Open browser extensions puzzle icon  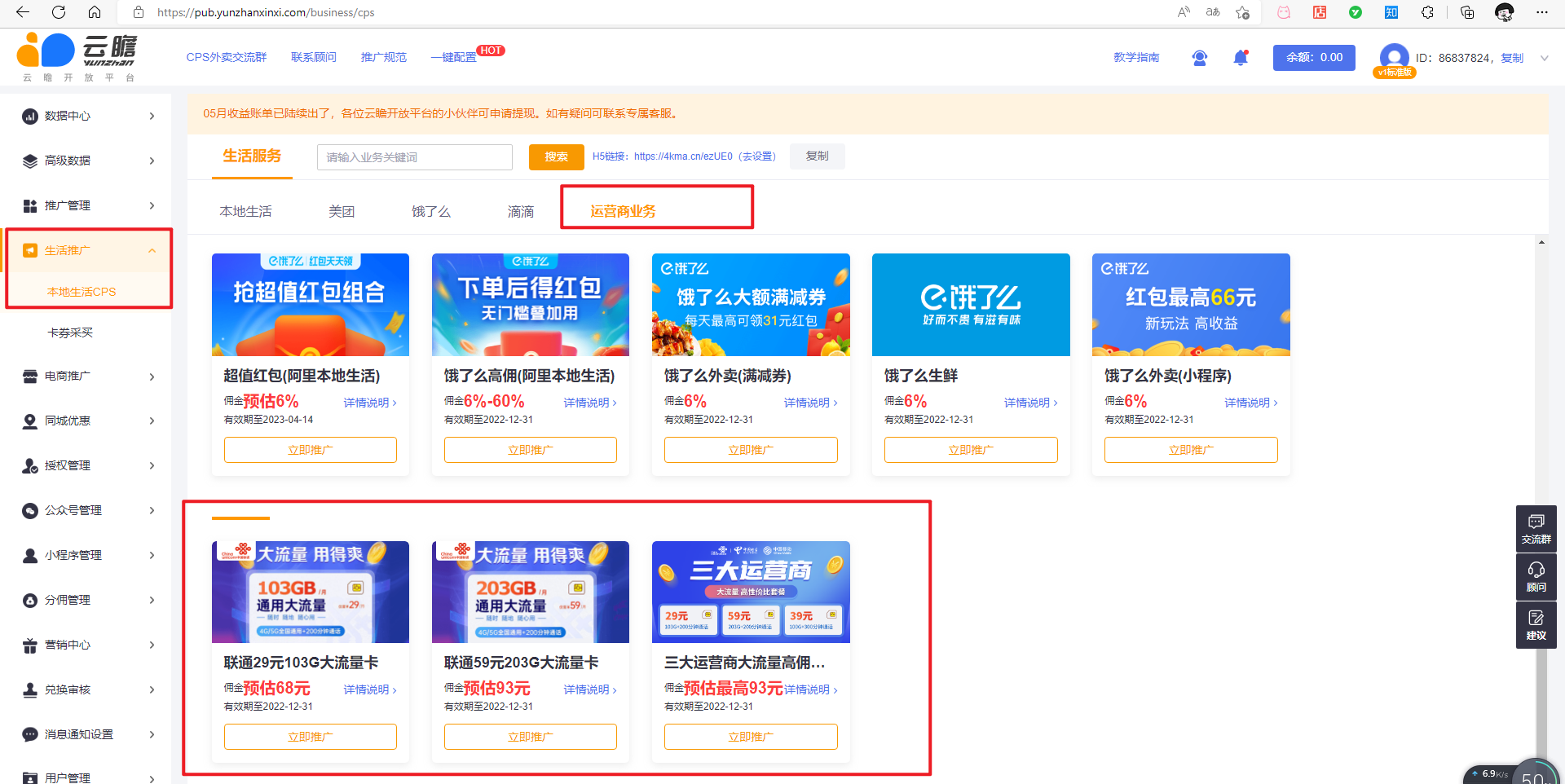pyautogui.click(x=1427, y=12)
